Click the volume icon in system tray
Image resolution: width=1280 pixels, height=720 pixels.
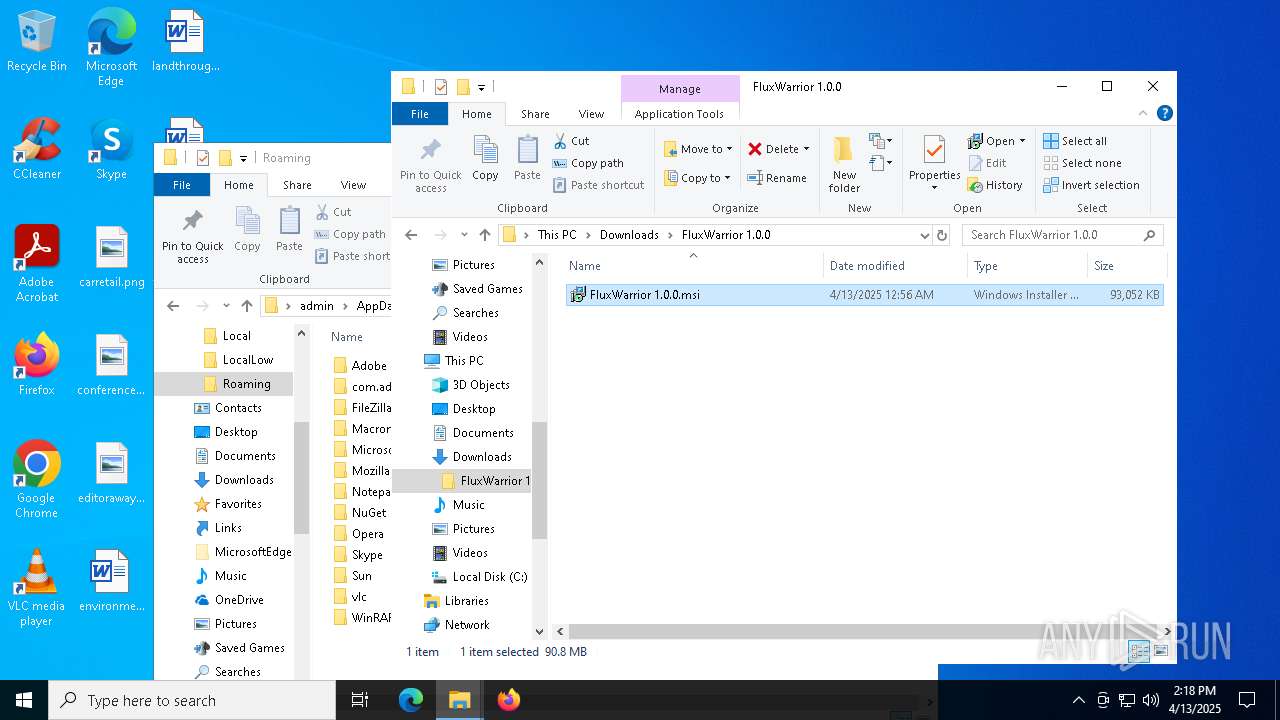[x=1151, y=700]
